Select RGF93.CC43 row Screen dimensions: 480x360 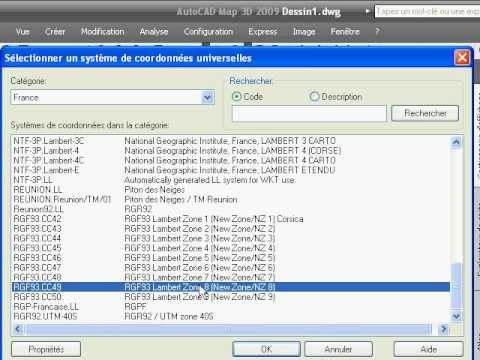point(231,229)
